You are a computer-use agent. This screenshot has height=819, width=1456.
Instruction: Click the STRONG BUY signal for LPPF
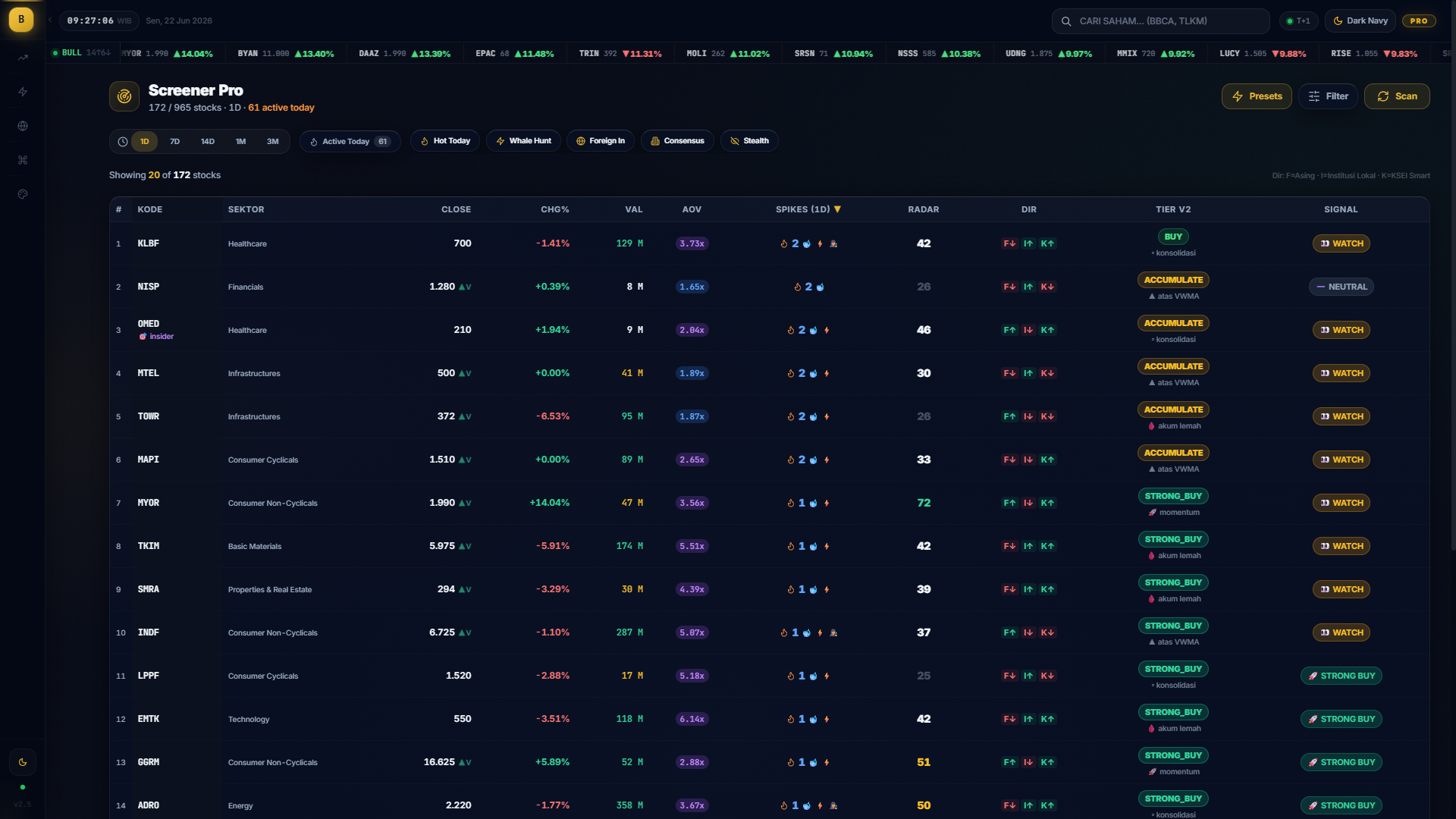[1341, 676]
